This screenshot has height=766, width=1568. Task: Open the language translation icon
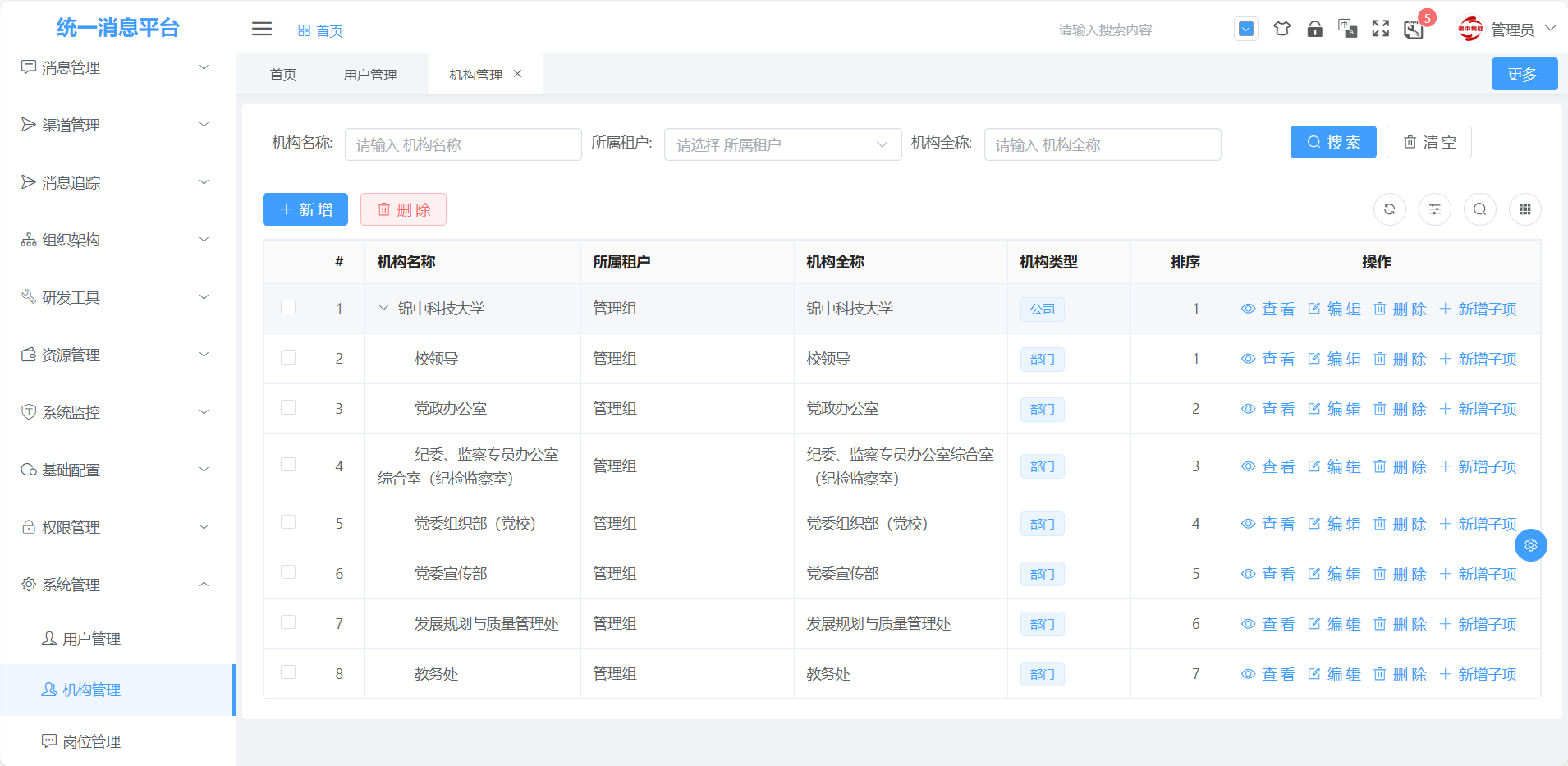click(x=1347, y=29)
